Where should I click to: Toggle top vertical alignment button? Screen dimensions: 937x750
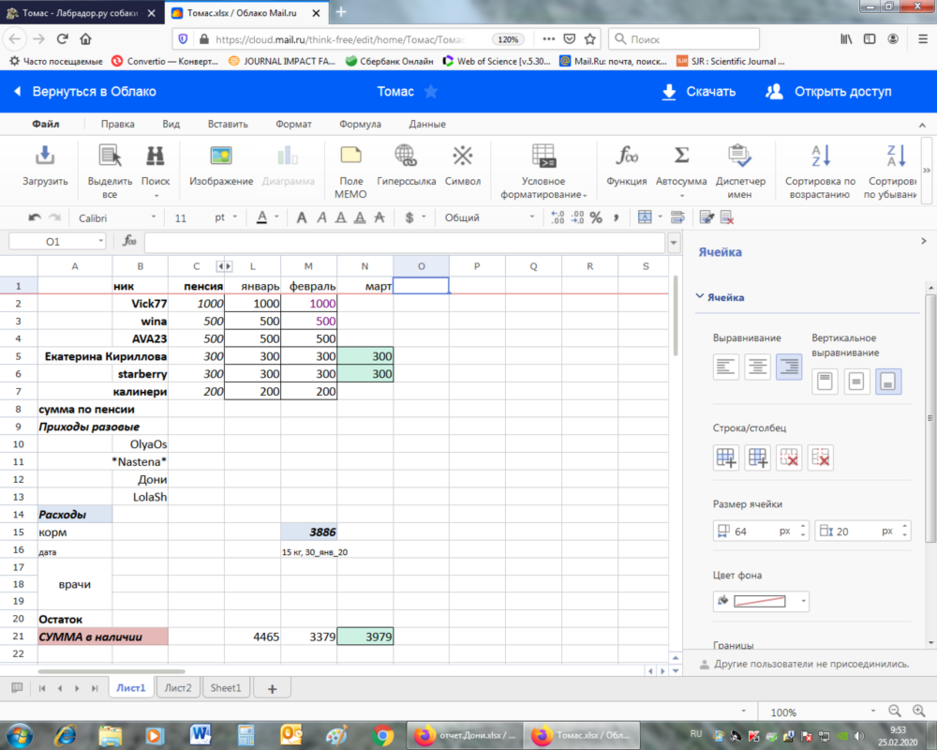coord(825,381)
